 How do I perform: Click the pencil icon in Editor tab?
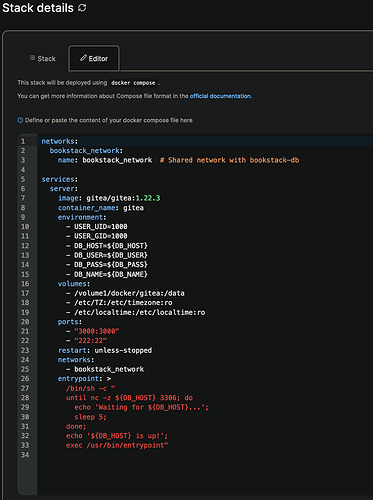pos(83,58)
